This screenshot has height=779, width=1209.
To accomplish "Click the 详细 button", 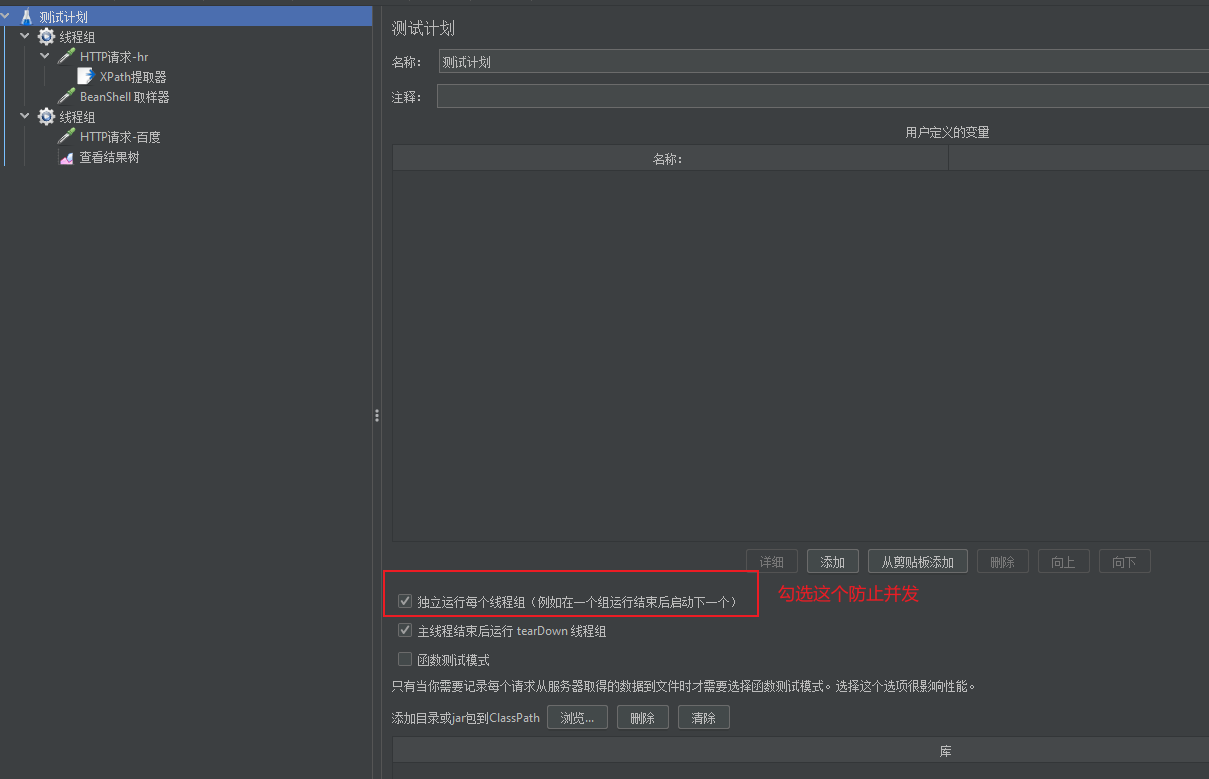I will 772,562.
